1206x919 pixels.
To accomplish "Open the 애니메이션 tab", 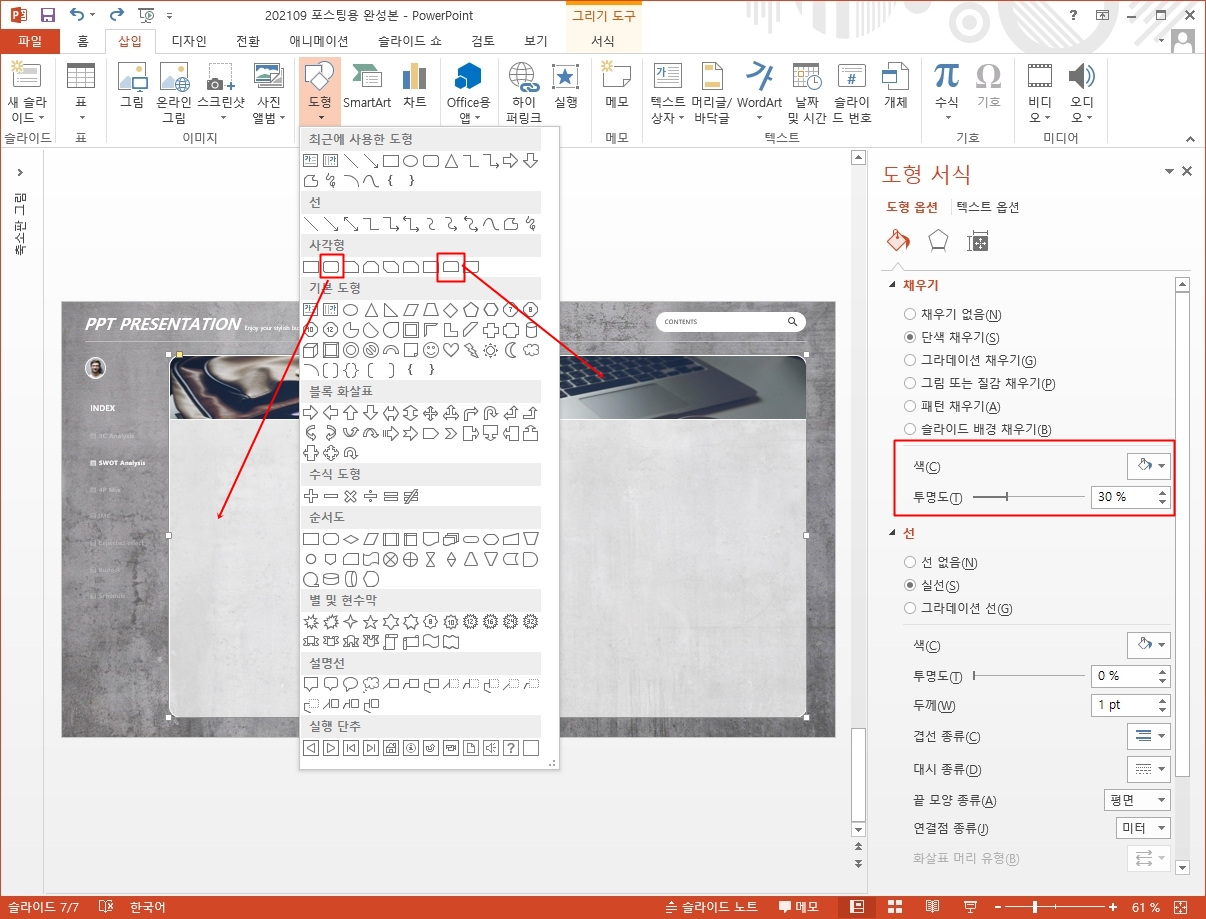I will click(x=319, y=41).
